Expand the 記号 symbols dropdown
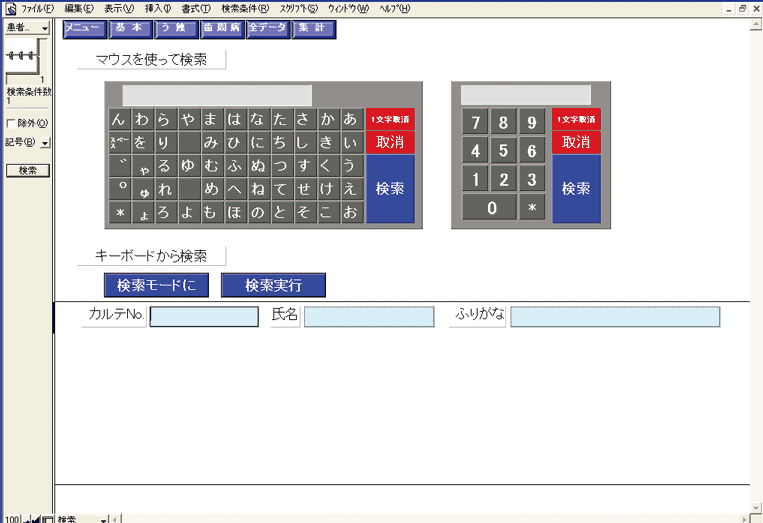763x523 pixels. pos(46,143)
